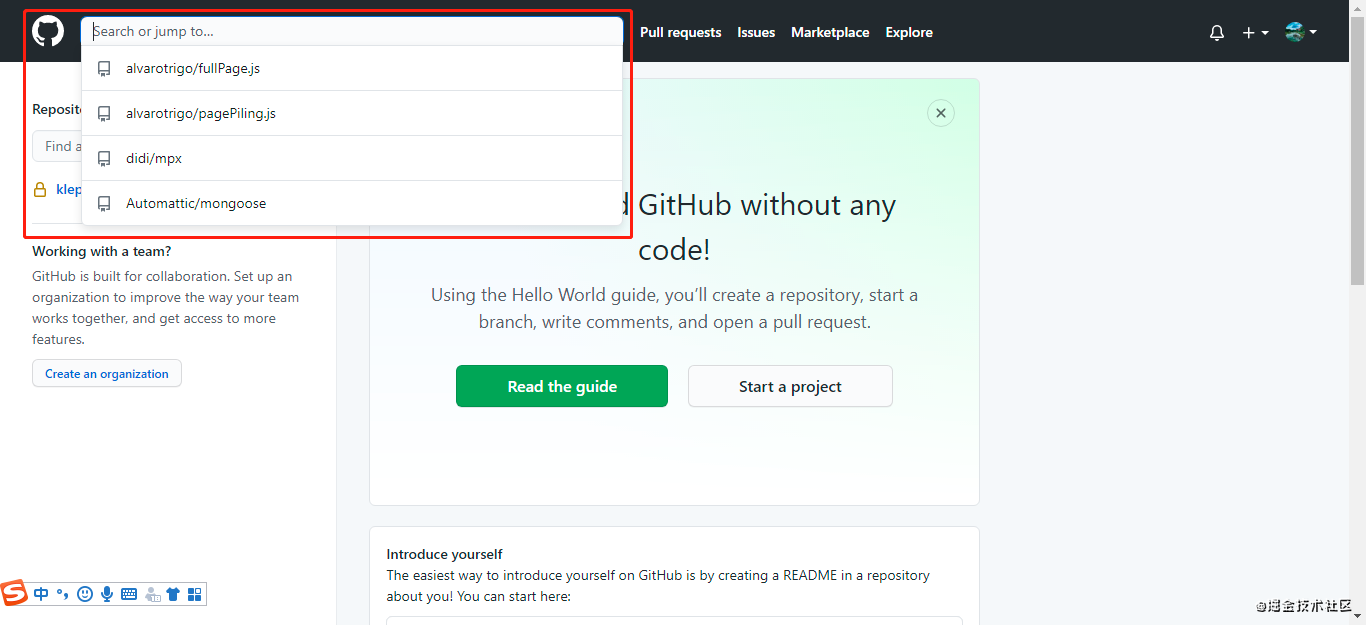The height and width of the screenshot is (625, 1366).
Task: Click the Sogou input method logo
Action: tap(15, 593)
